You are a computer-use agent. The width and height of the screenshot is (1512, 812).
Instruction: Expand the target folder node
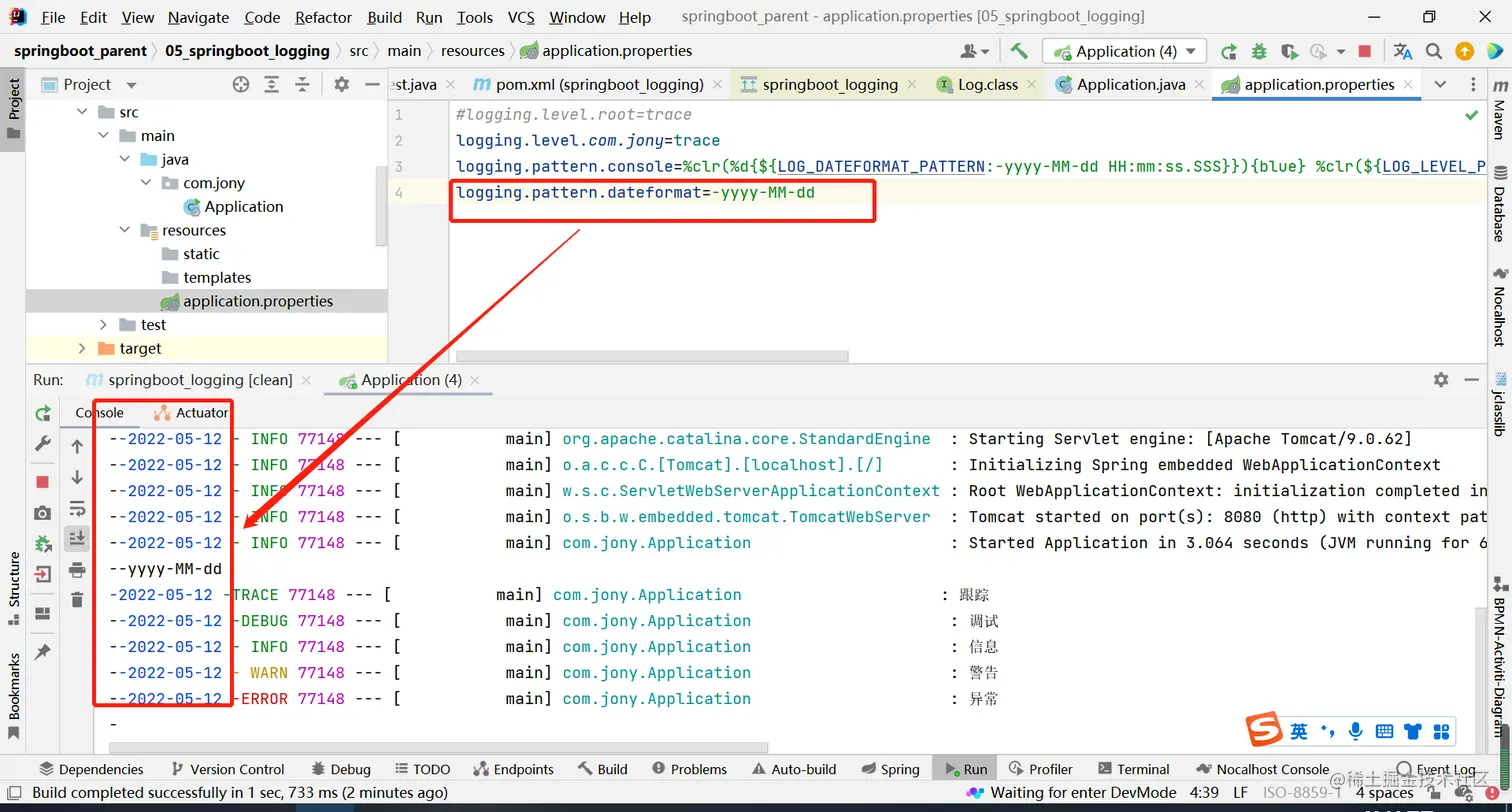(x=83, y=348)
